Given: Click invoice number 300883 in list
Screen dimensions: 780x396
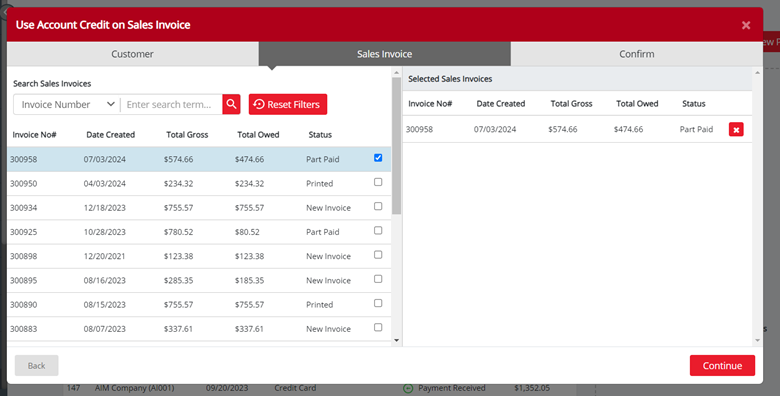Looking at the screenshot, I should tap(23, 329).
